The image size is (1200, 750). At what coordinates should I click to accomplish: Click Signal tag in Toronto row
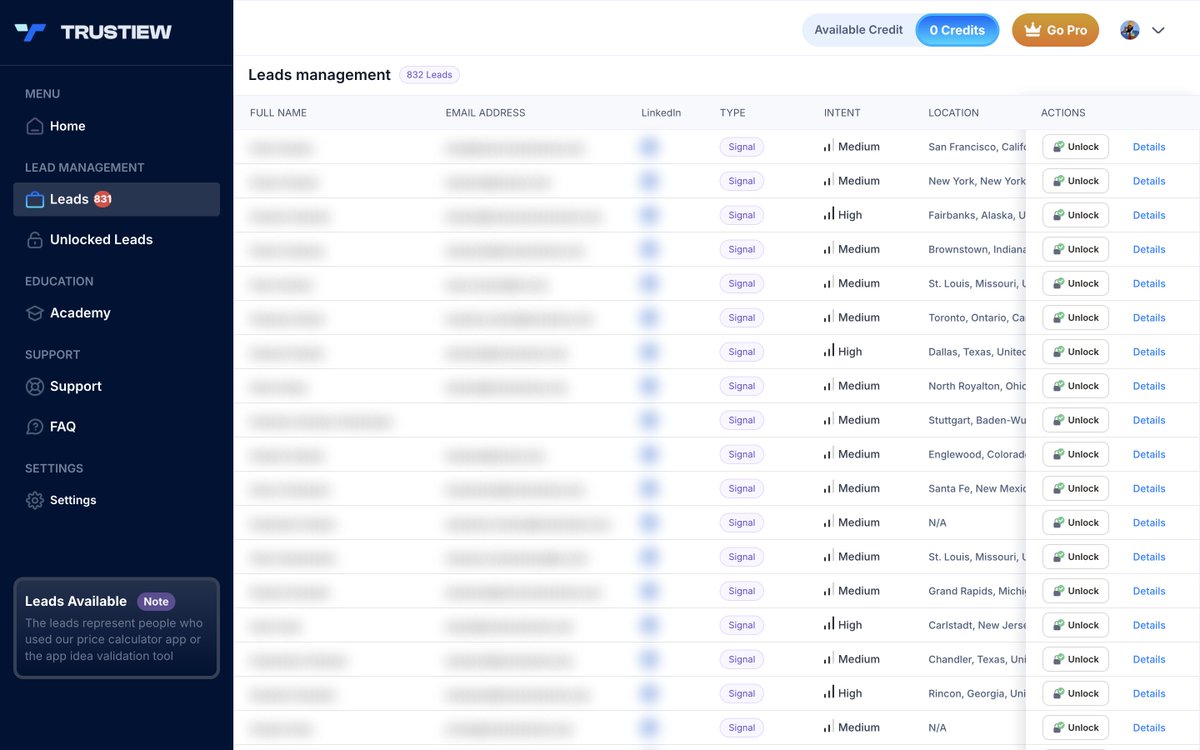[742, 318]
